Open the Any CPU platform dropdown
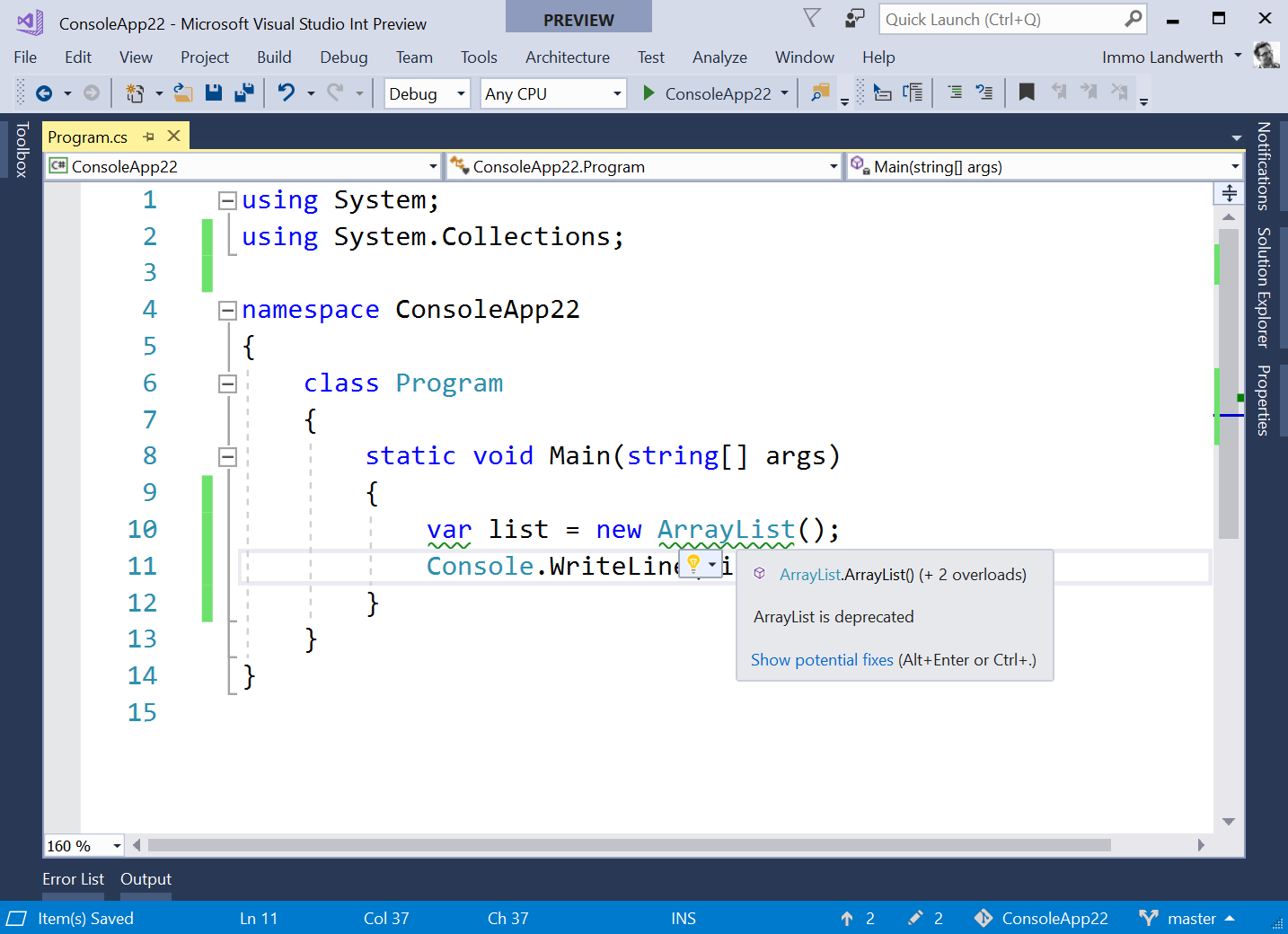 553,93
